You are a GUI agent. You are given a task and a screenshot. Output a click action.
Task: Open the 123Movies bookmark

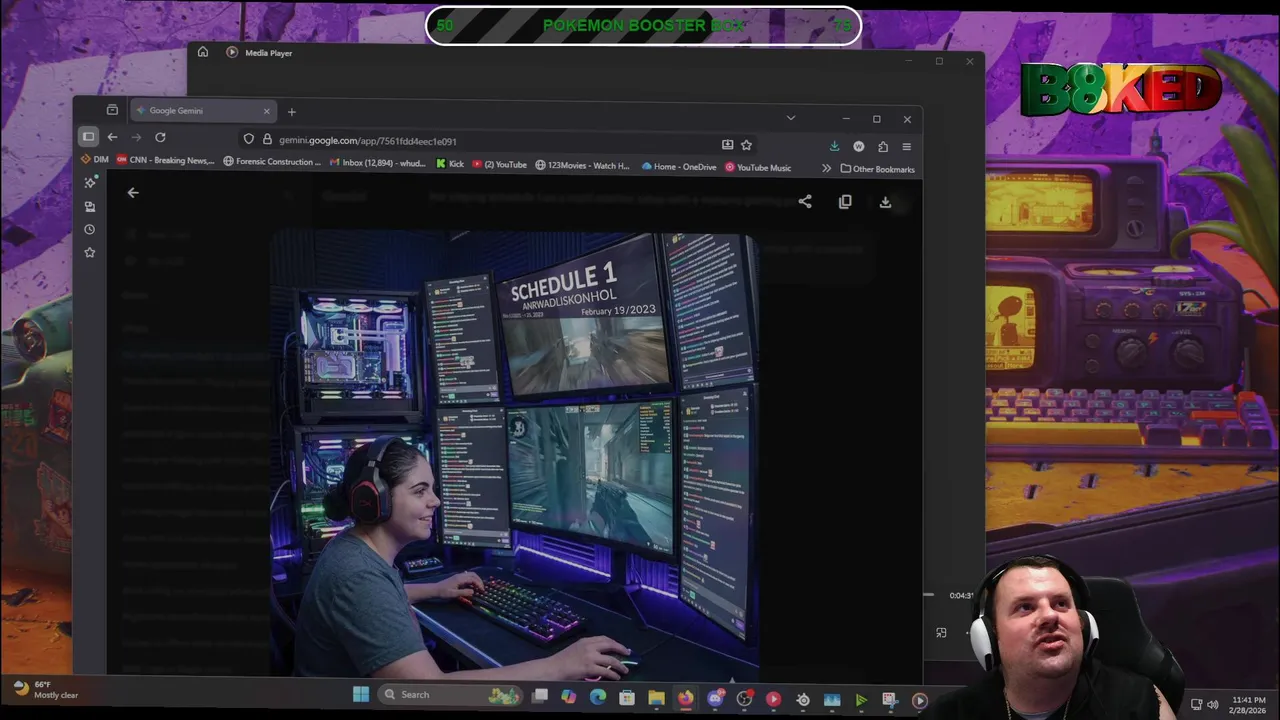tap(582, 165)
